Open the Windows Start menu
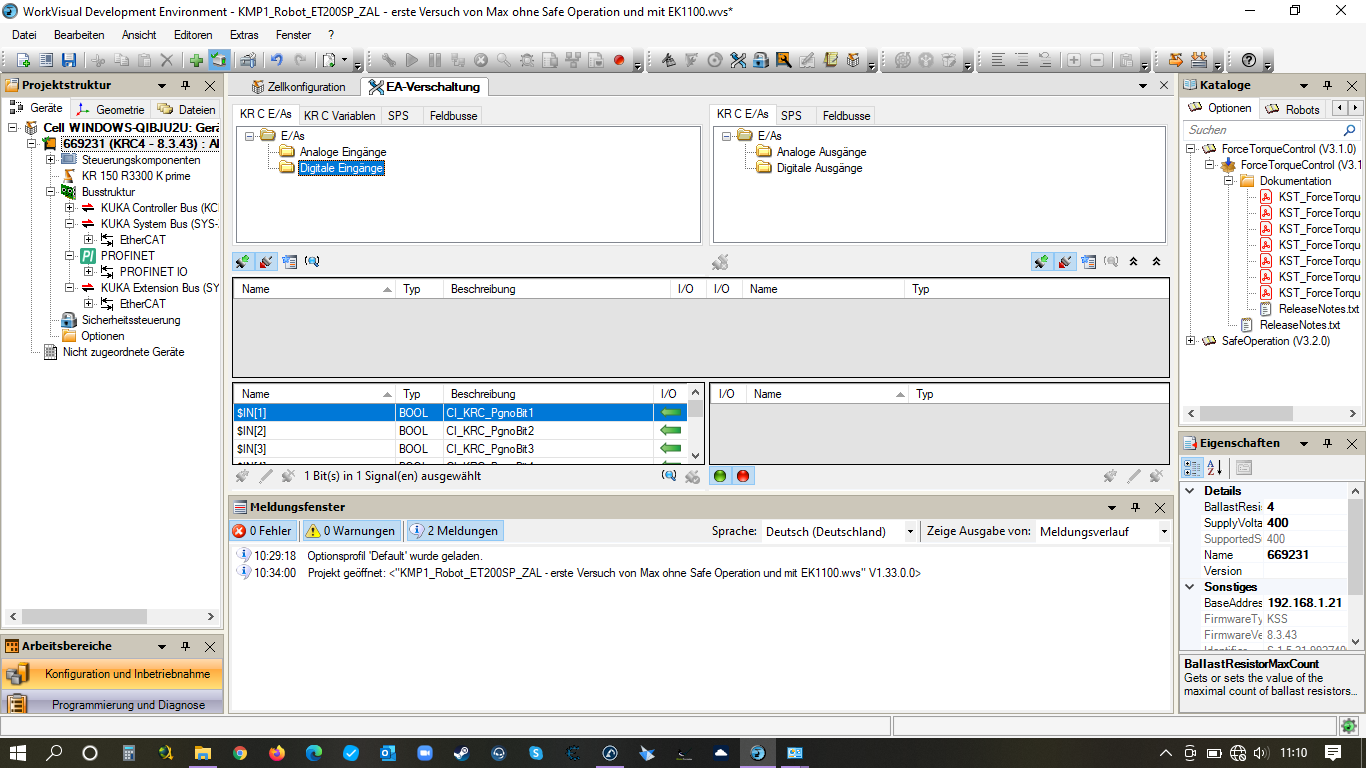 [18, 752]
